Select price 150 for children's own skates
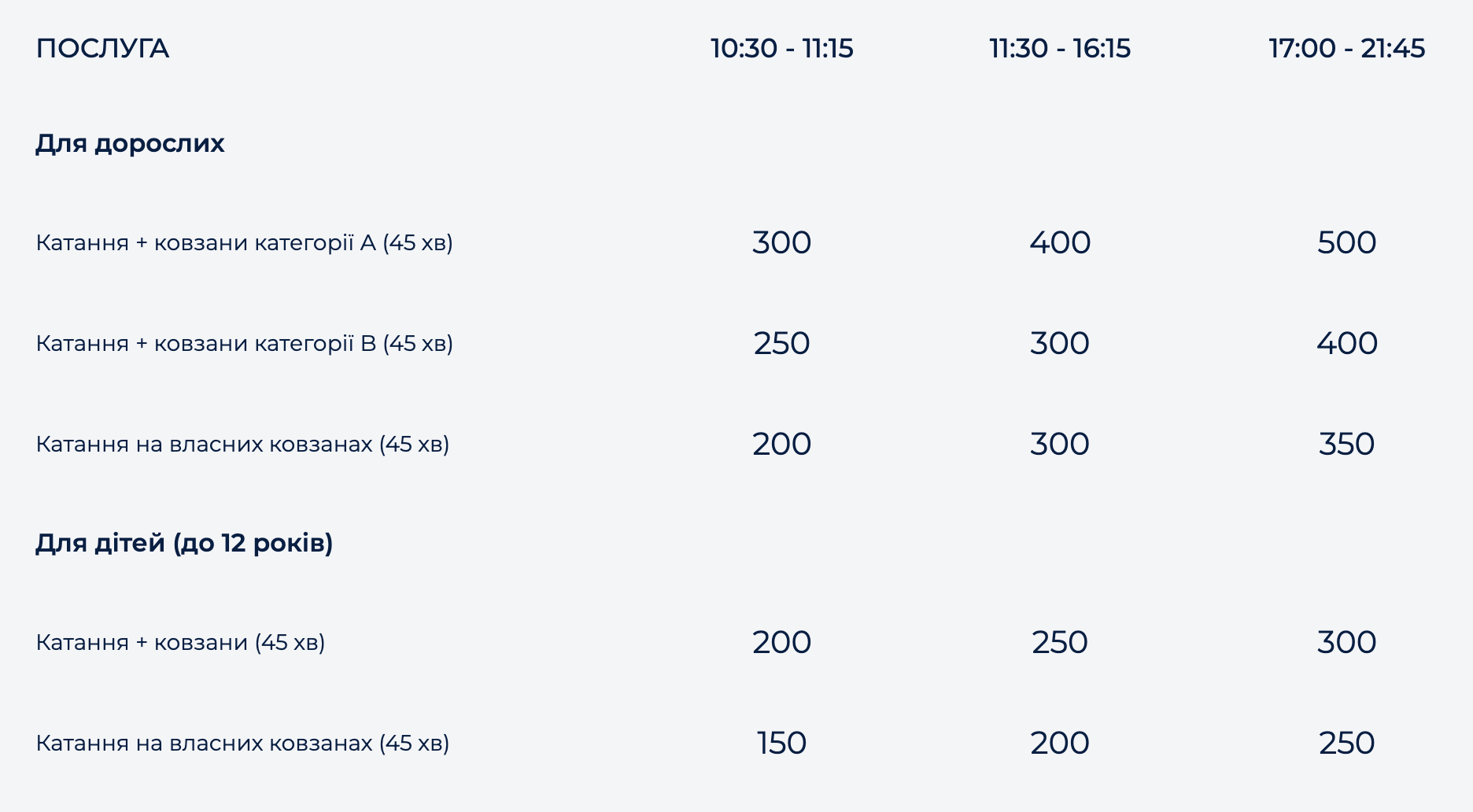The image size is (1473, 812). tap(781, 743)
